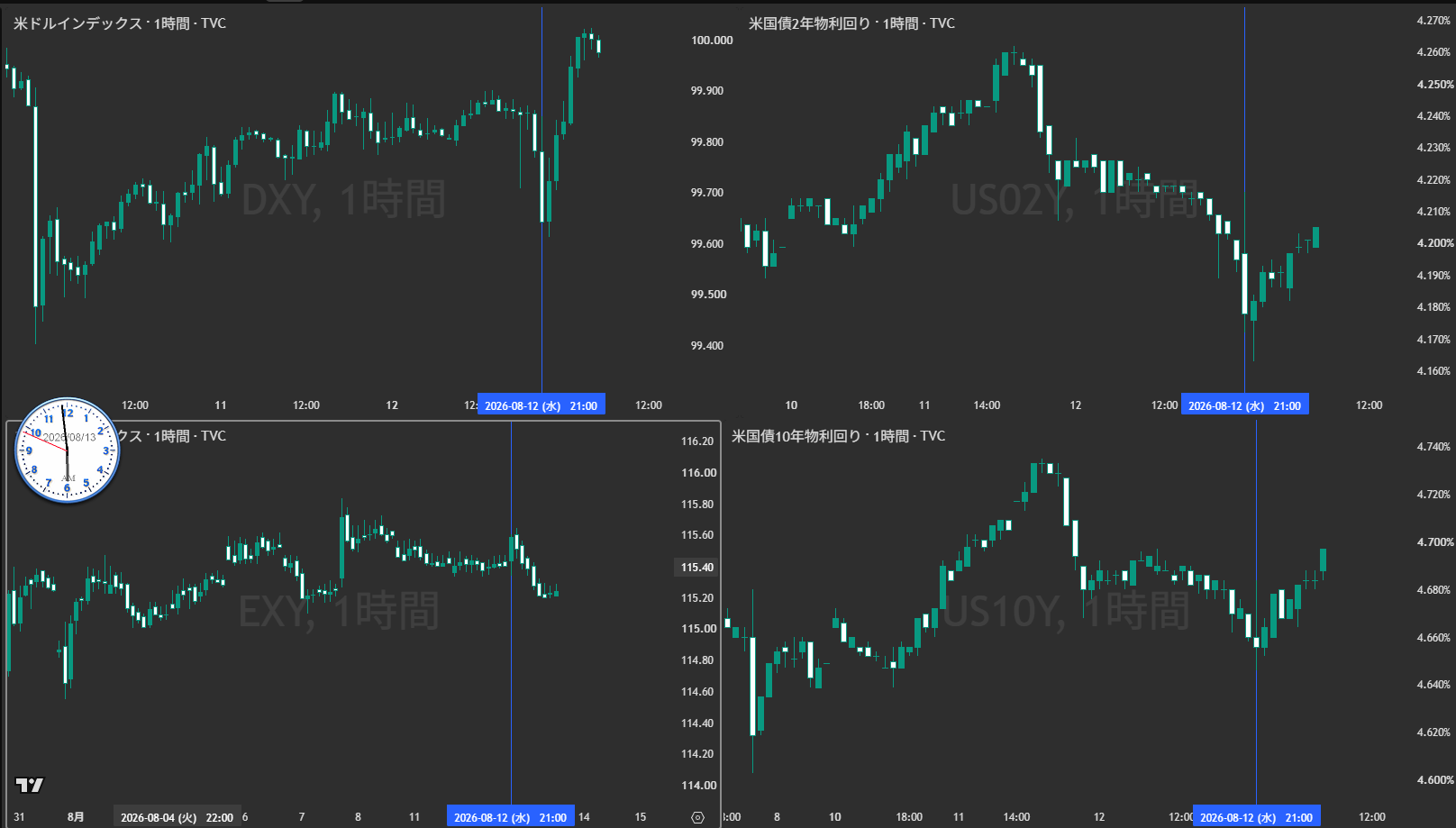
Task: Click the 4.200% level on US02Y axis
Action: tap(1433, 243)
